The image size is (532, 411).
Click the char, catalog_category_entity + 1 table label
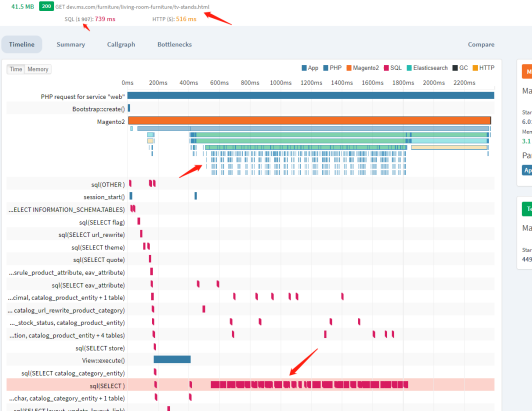click(67, 398)
